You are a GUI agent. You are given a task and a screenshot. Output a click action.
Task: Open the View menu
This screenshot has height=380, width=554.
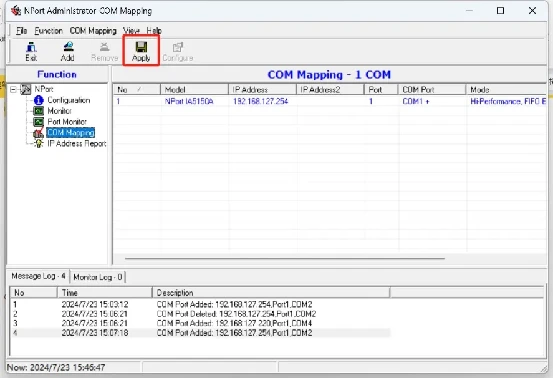[131, 31]
